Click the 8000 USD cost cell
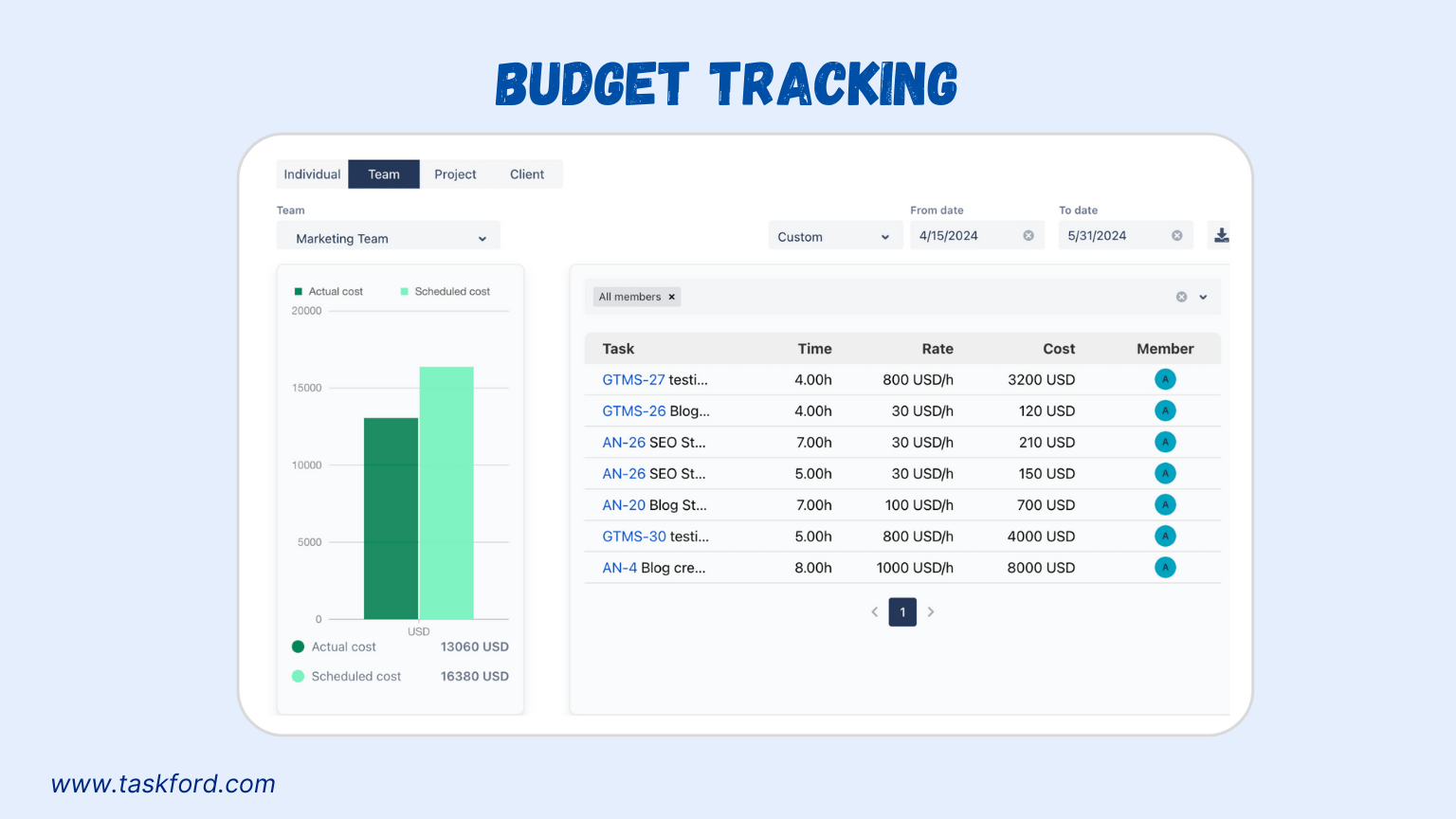1456x819 pixels. click(x=1041, y=568)
